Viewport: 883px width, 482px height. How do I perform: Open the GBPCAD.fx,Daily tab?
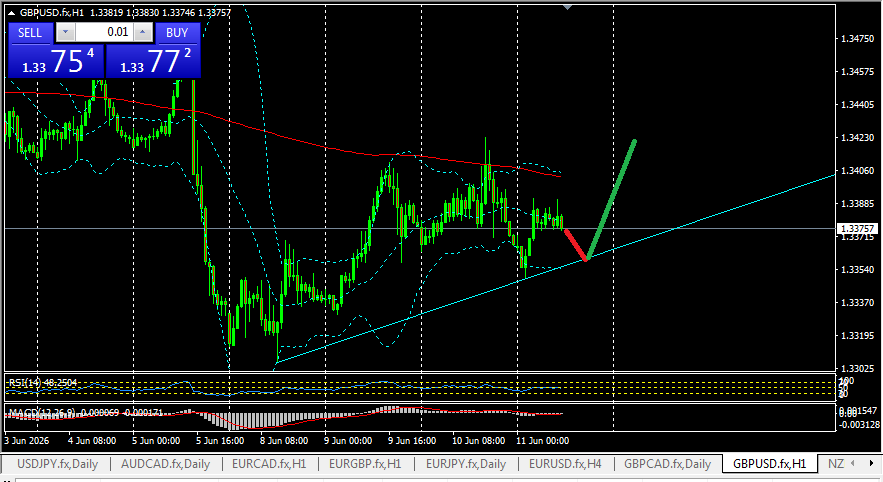667,464
